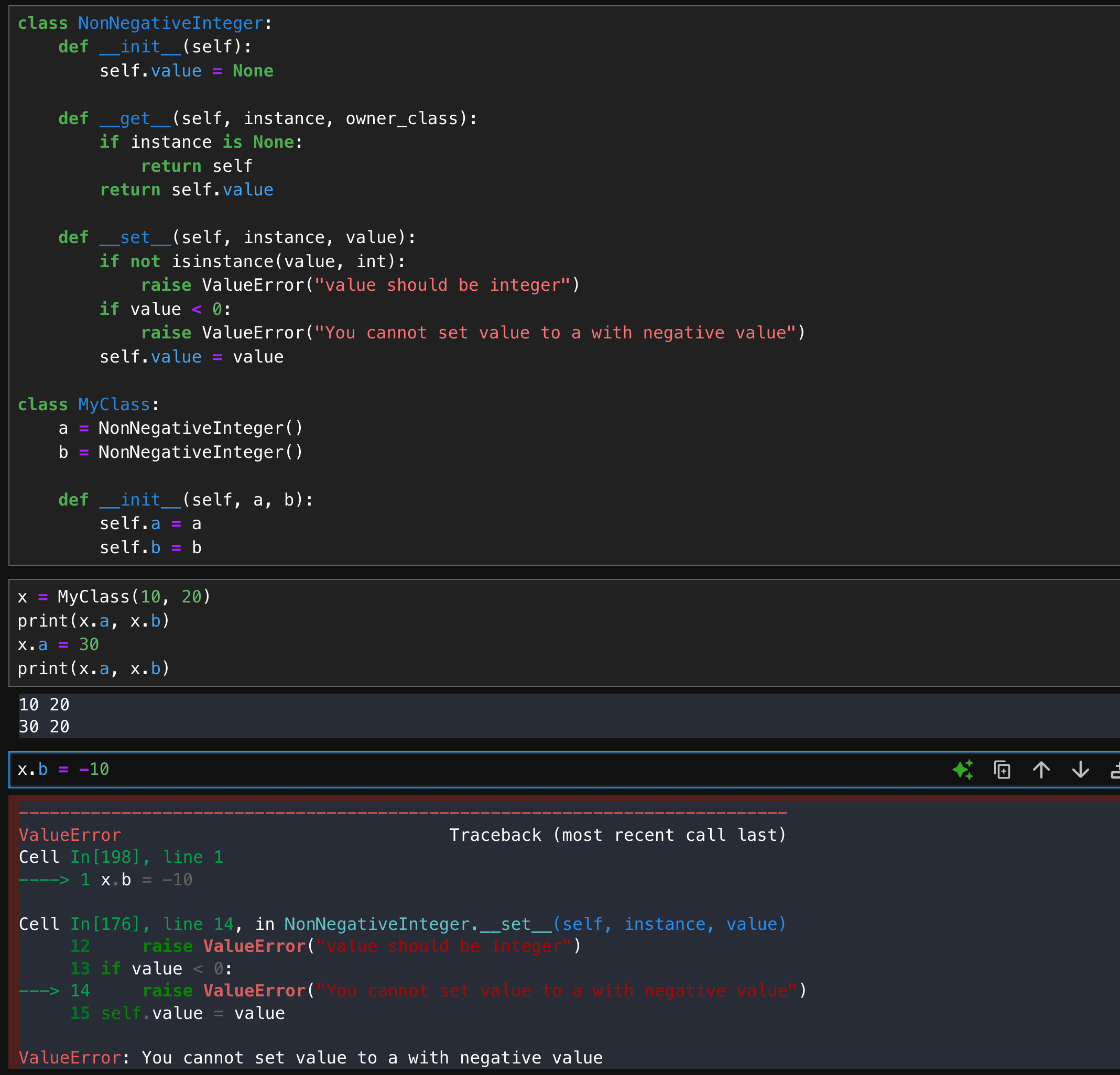Screen dimensions: 1120x1075
Task: Click the In[176] traceback link
Action: click(x=105, y=924)
